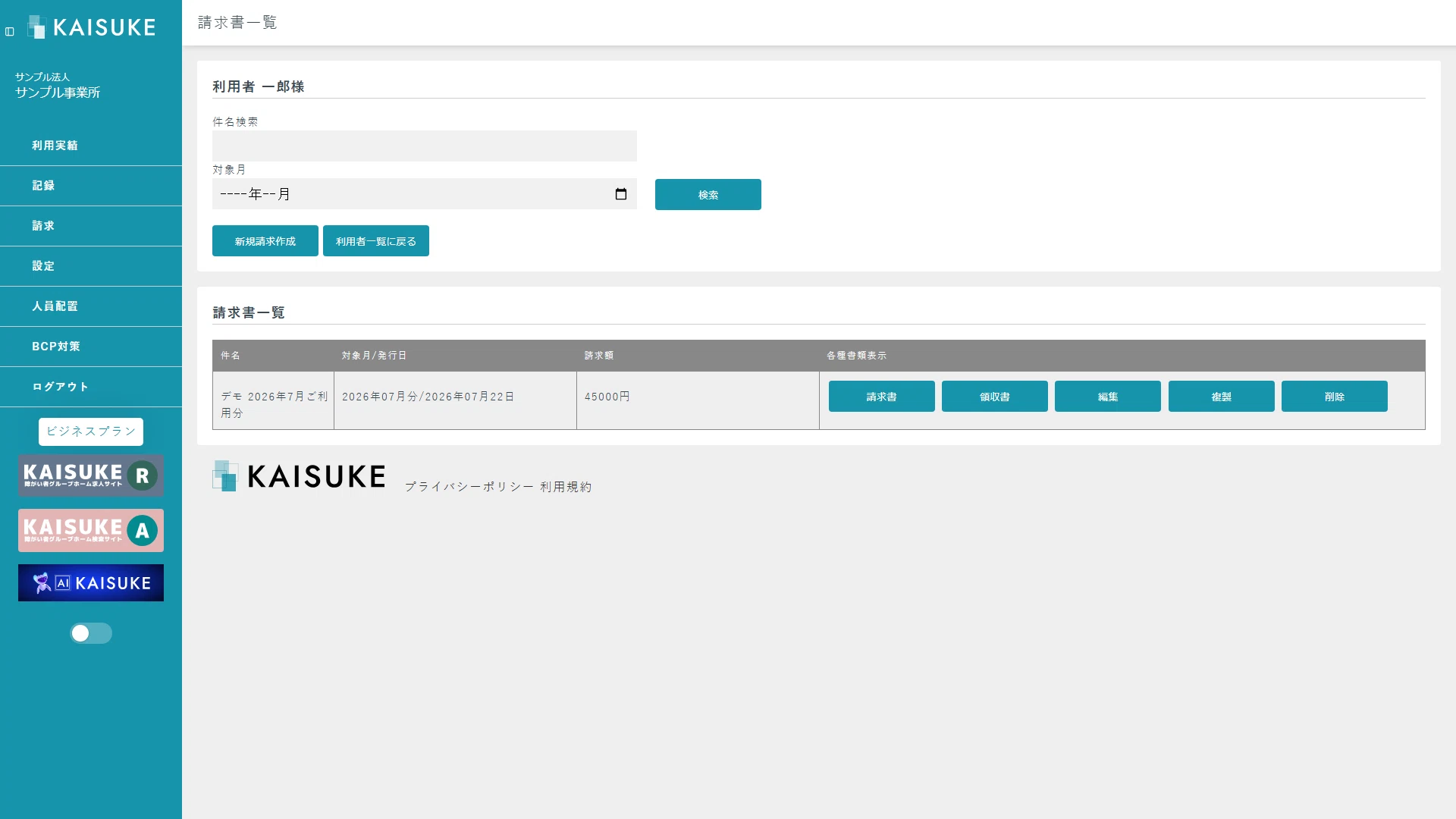Click the 検索 button
The width and height of the screenshot is (1456, 819).
[708, 195]
